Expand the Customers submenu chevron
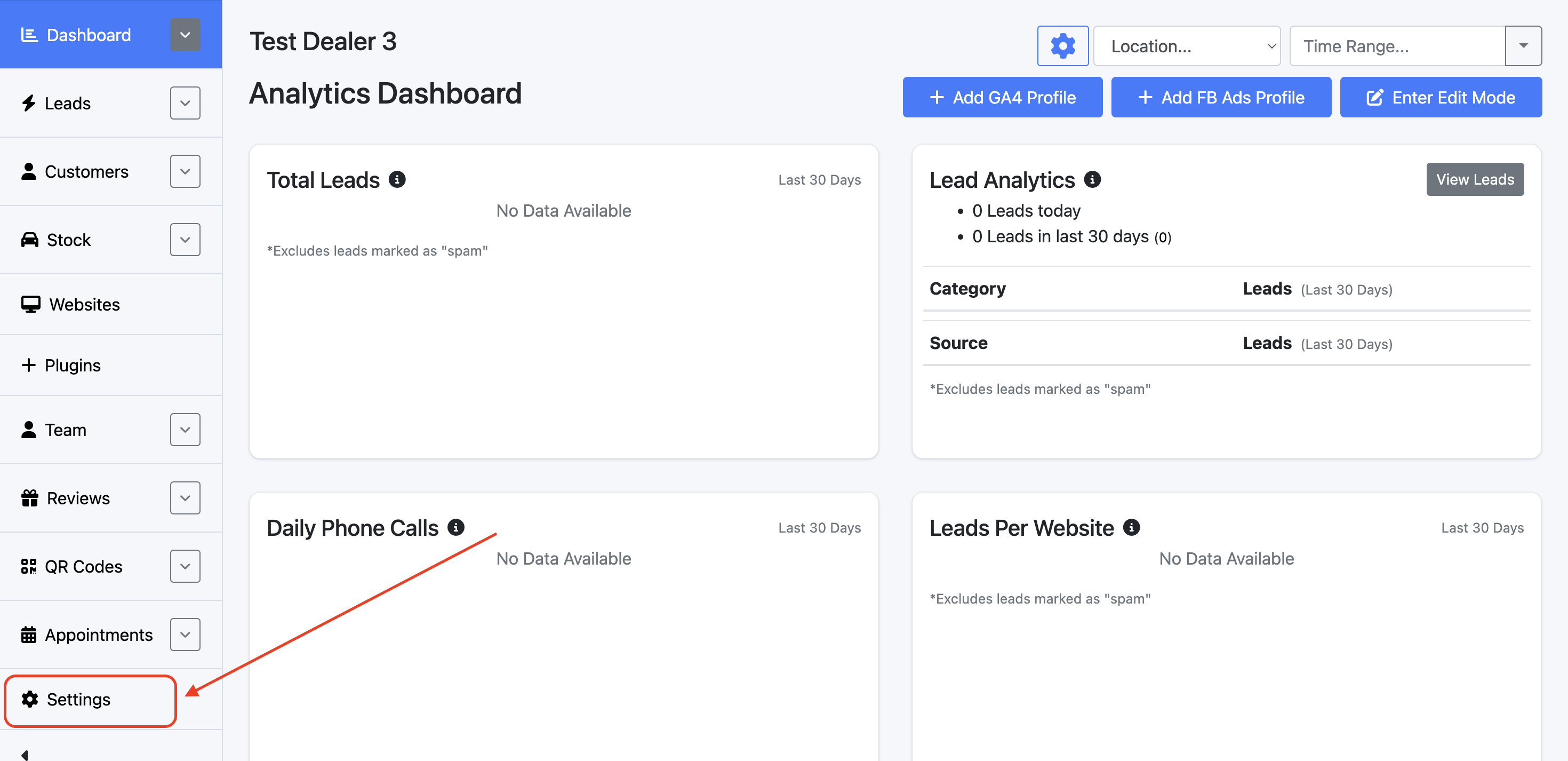The width and height of the screenshot is (1568, 761). [185, 171]
